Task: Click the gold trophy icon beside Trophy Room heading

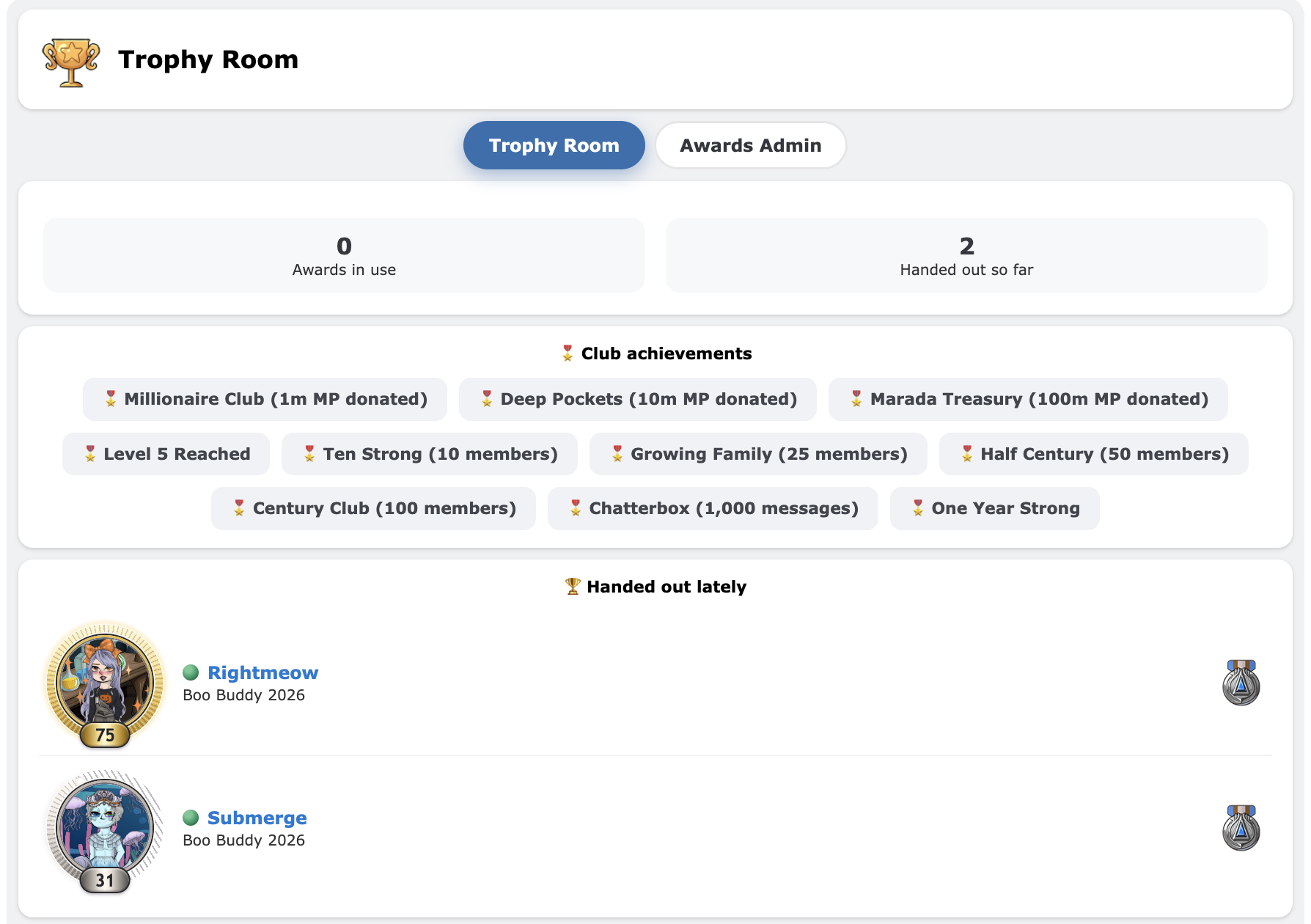Action: (71, 62)
